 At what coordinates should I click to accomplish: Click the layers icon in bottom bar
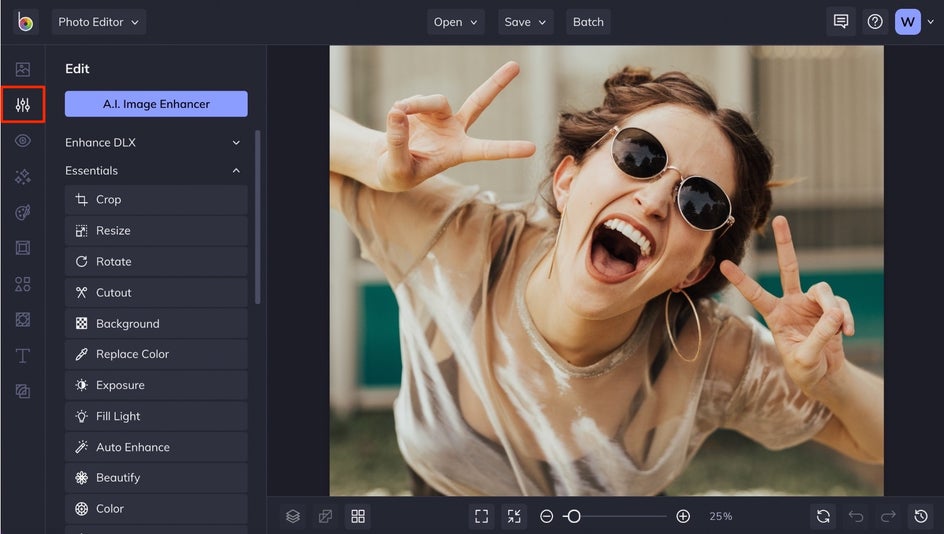(x=293, y=516)
